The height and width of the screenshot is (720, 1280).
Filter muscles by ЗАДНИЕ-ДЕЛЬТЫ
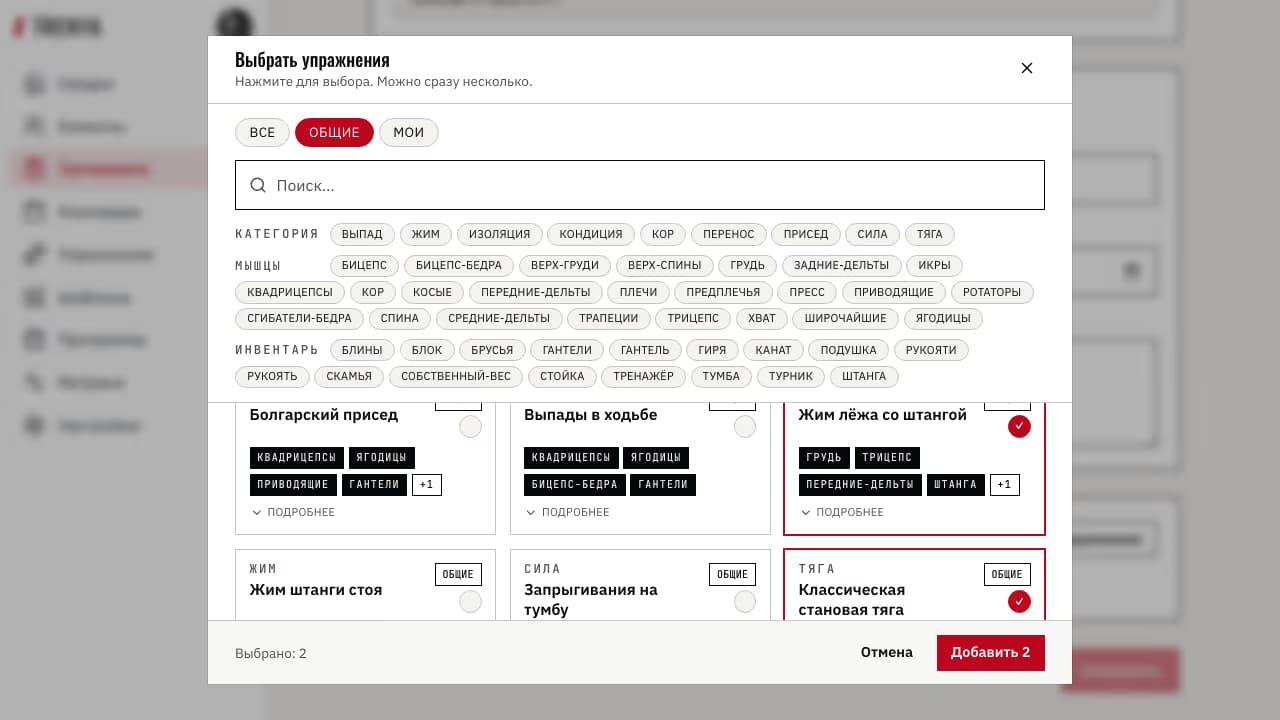click(x=841, y=265)
